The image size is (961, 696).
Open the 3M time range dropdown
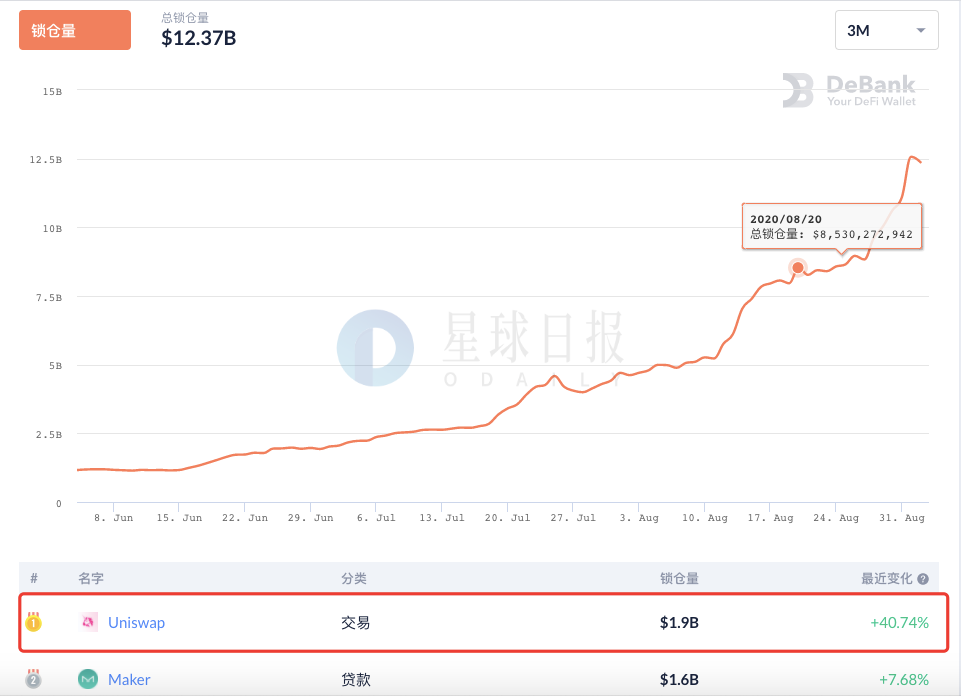[886, 30]
